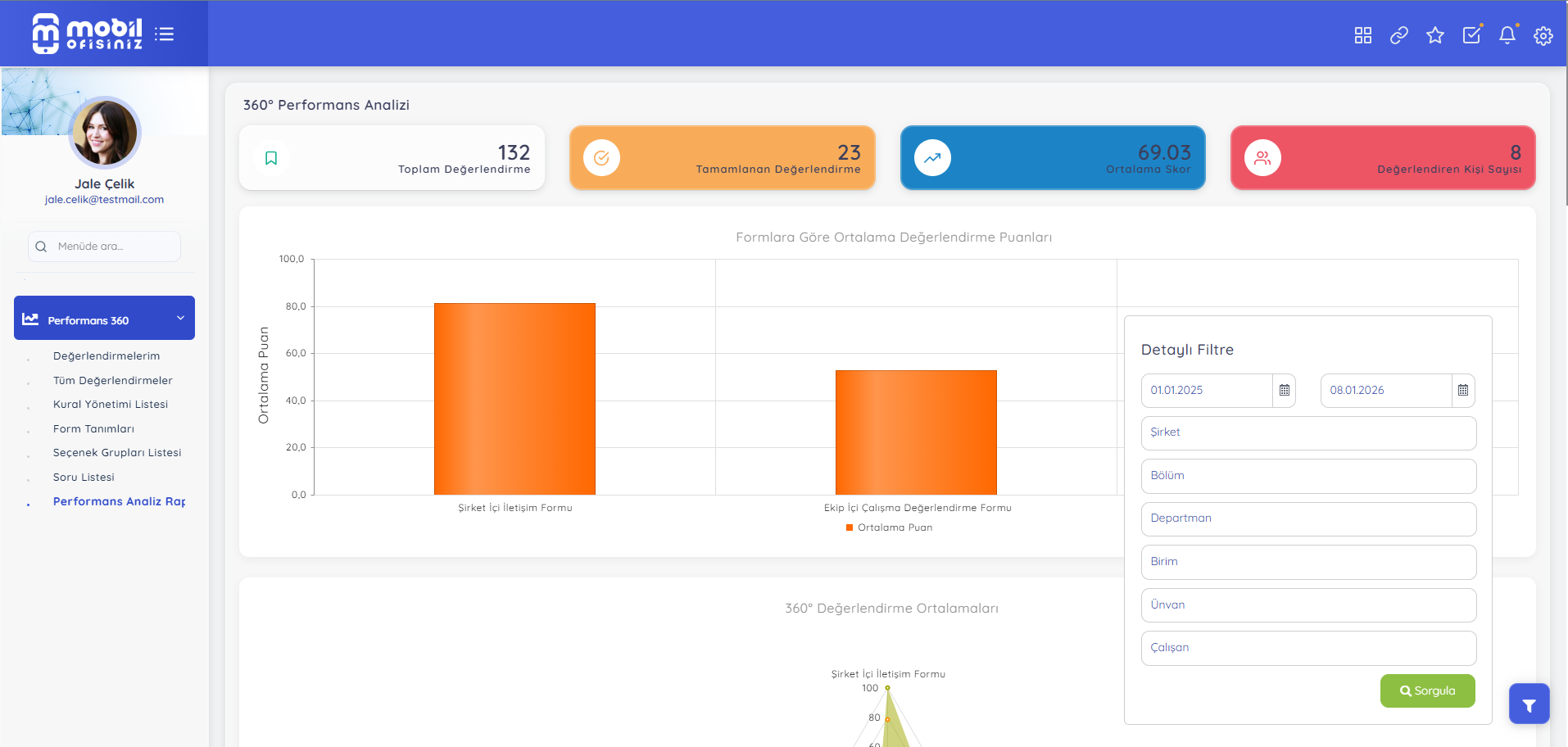Open Form Tanımları menu item
This screenshot has height=747, width=1568.
(x=93, y=429)
